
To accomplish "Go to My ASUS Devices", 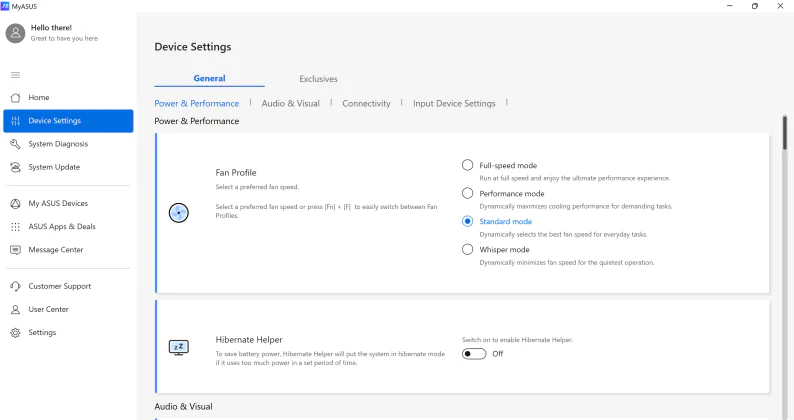I will coord(68,203).
